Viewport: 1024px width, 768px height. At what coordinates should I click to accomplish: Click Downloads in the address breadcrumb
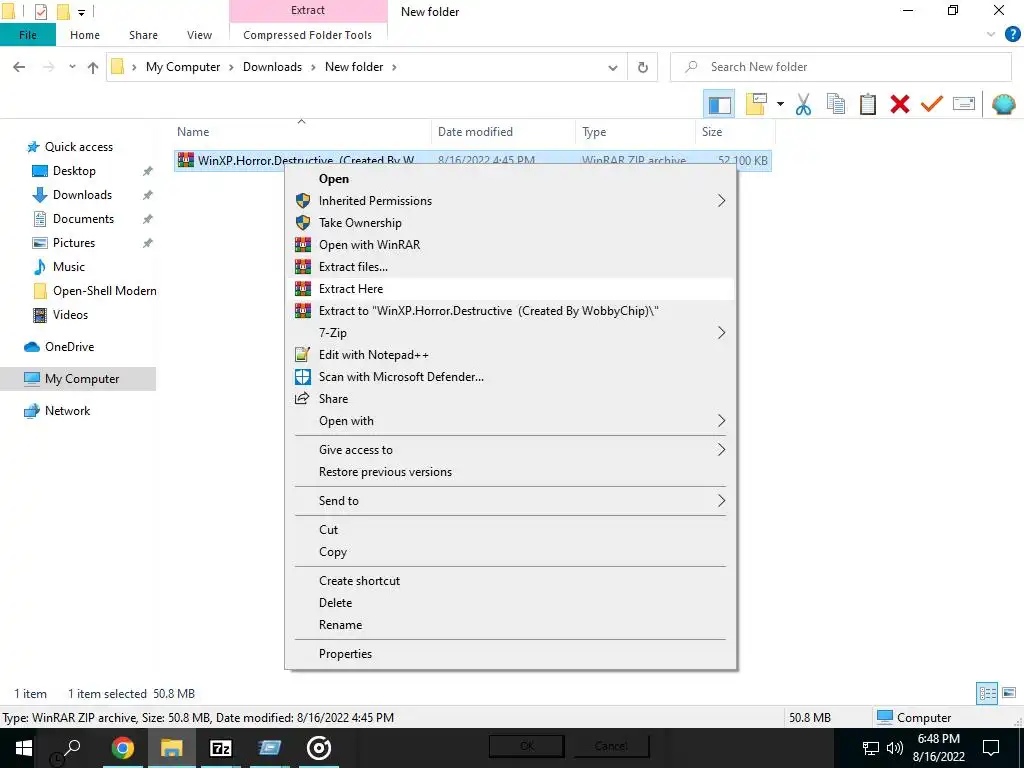272,67
